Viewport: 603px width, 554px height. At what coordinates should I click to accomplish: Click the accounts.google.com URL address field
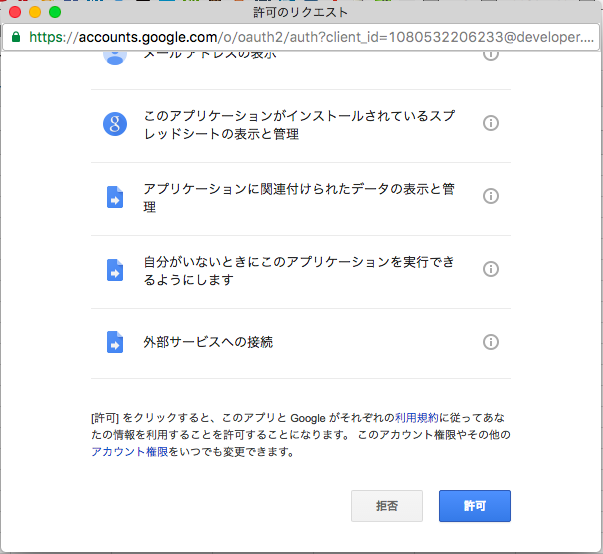[301, 37]
